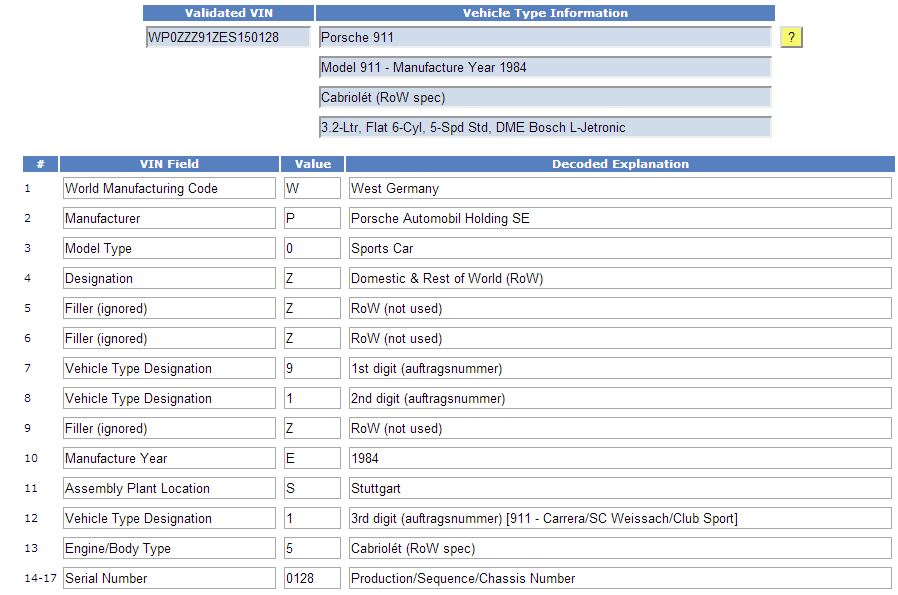The height and width of the screenshot is (595, 898).
Task: Click RoW (not used) field in row 5
Action: (620, 308)
